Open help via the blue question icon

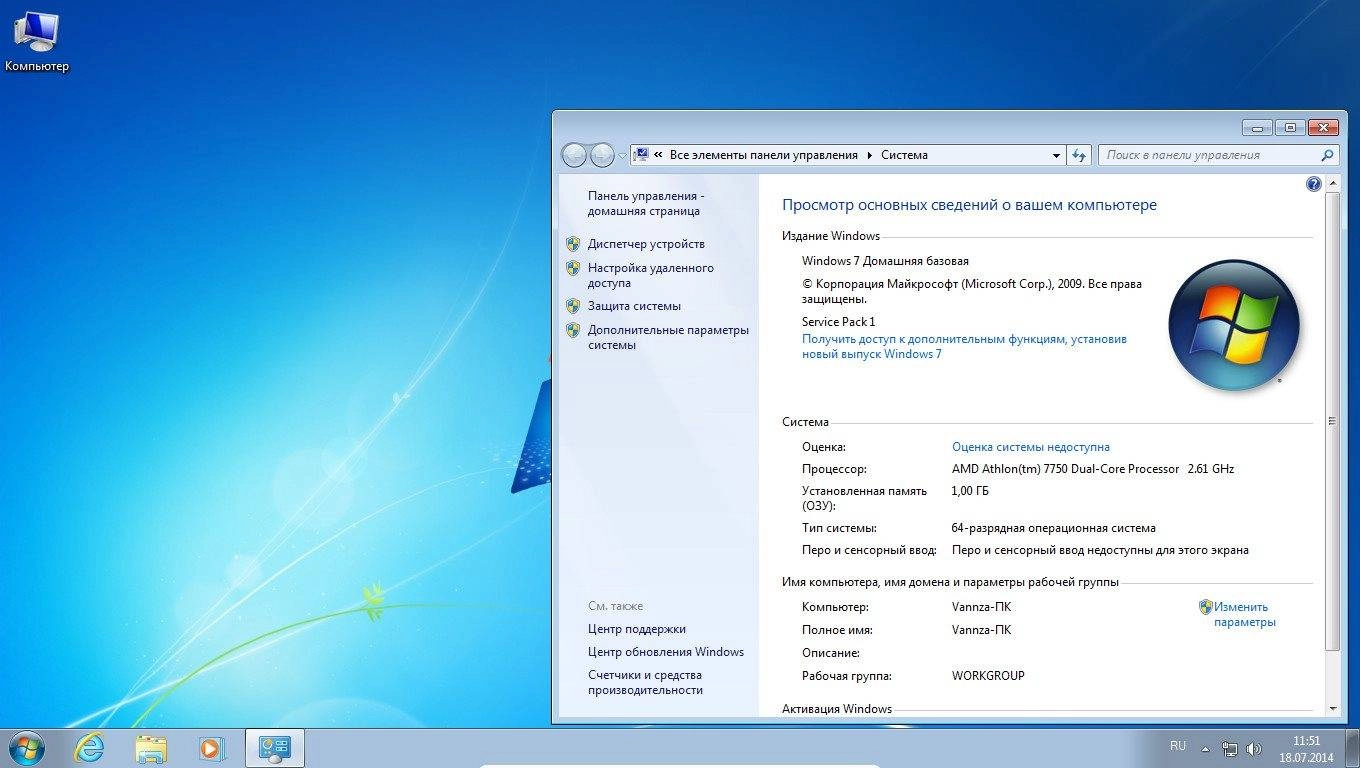click(1314, 184)
